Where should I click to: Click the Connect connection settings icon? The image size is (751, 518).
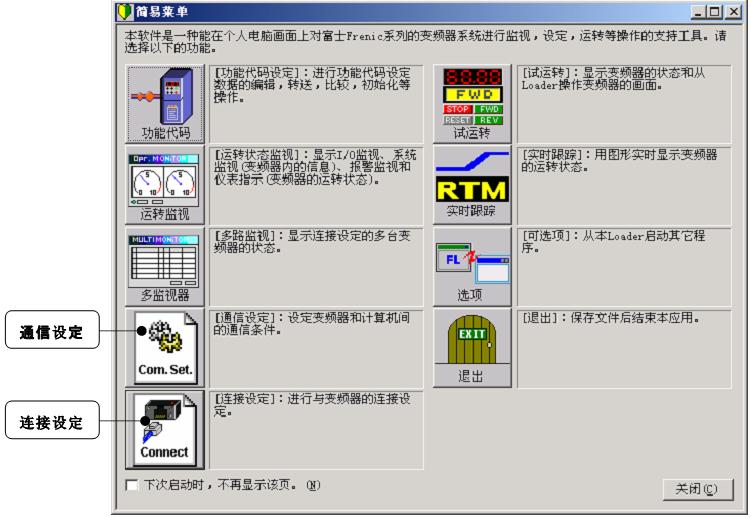[x=164, y=429]
